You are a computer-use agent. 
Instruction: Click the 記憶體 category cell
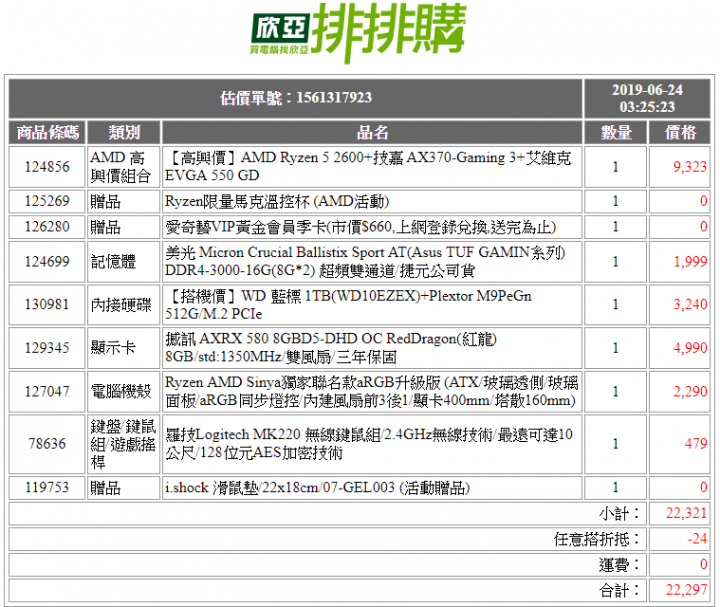pyautogui.click(x=124, y=262)
